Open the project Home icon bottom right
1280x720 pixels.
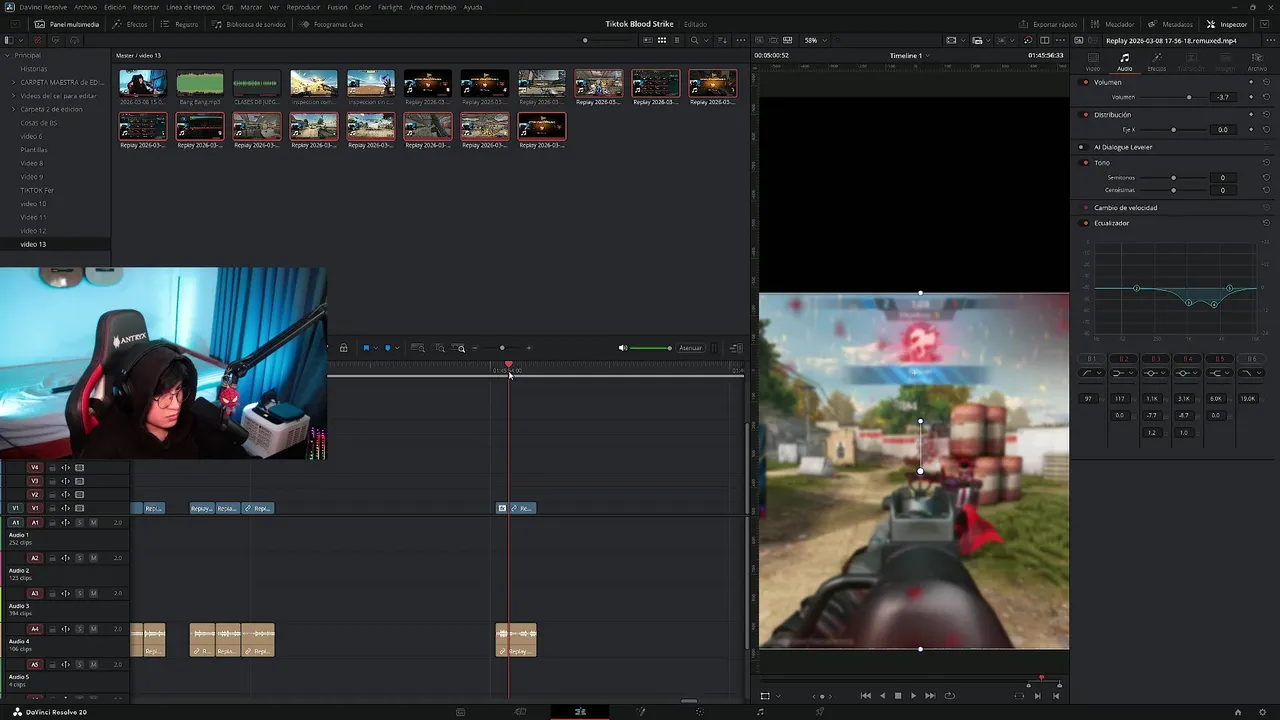1238,712
